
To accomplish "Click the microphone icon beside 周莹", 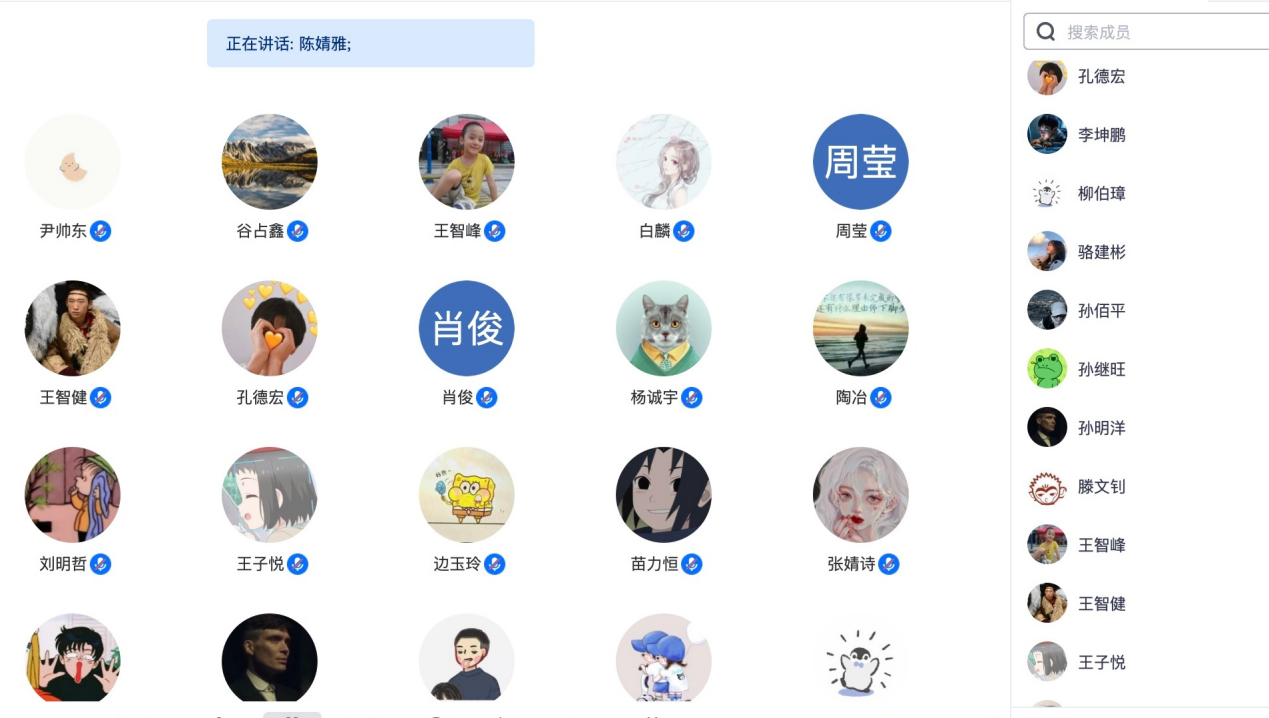I will coord(880,231).
